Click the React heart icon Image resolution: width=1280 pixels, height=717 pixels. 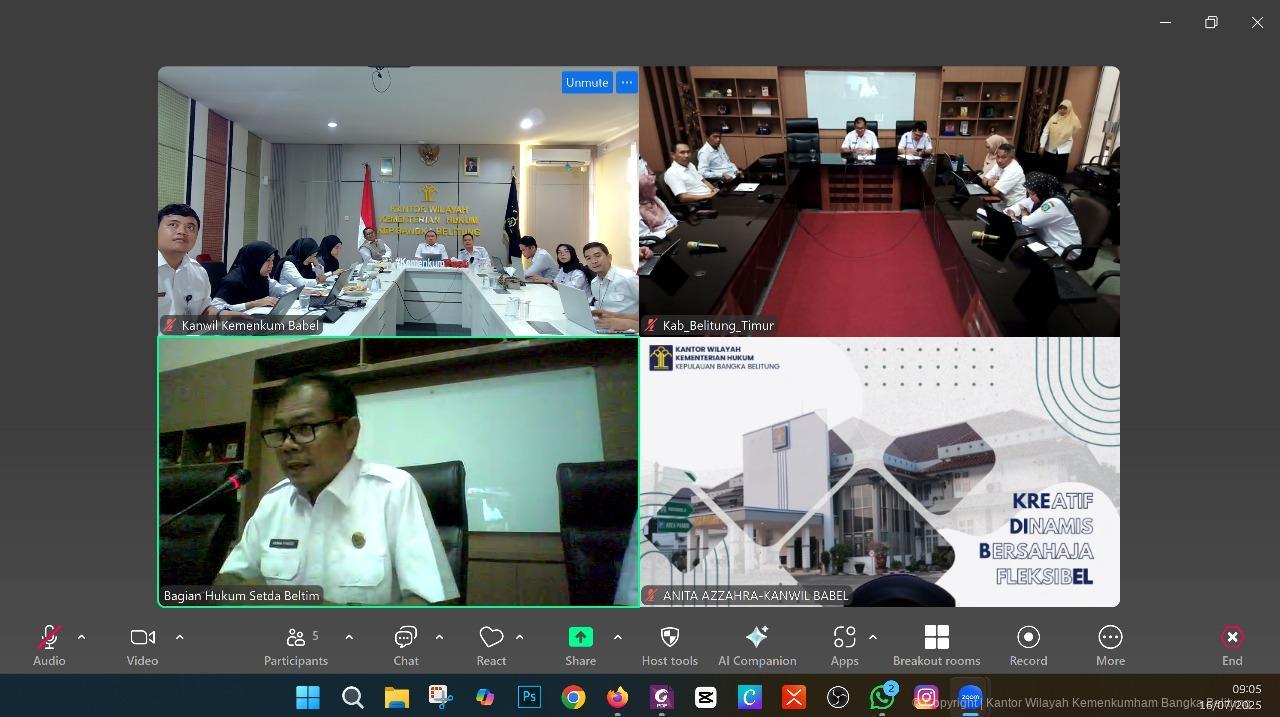tap(491, 638)
